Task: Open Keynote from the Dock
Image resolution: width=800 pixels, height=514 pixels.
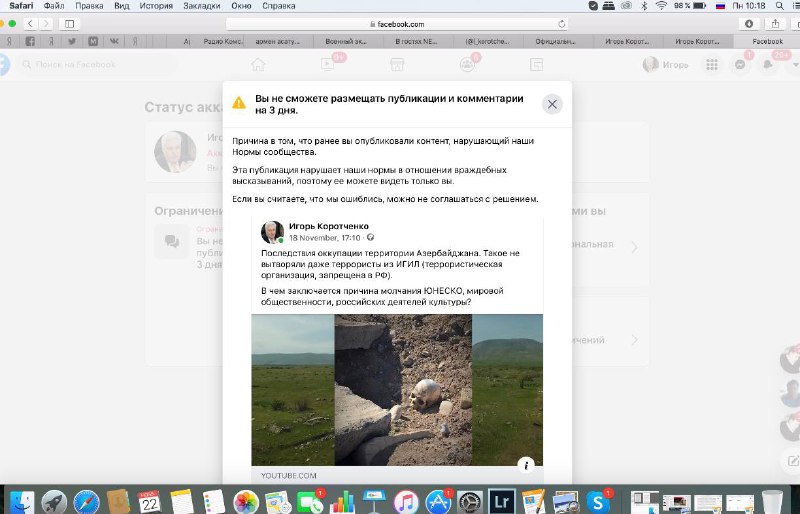Action: (x=374, y=502)
